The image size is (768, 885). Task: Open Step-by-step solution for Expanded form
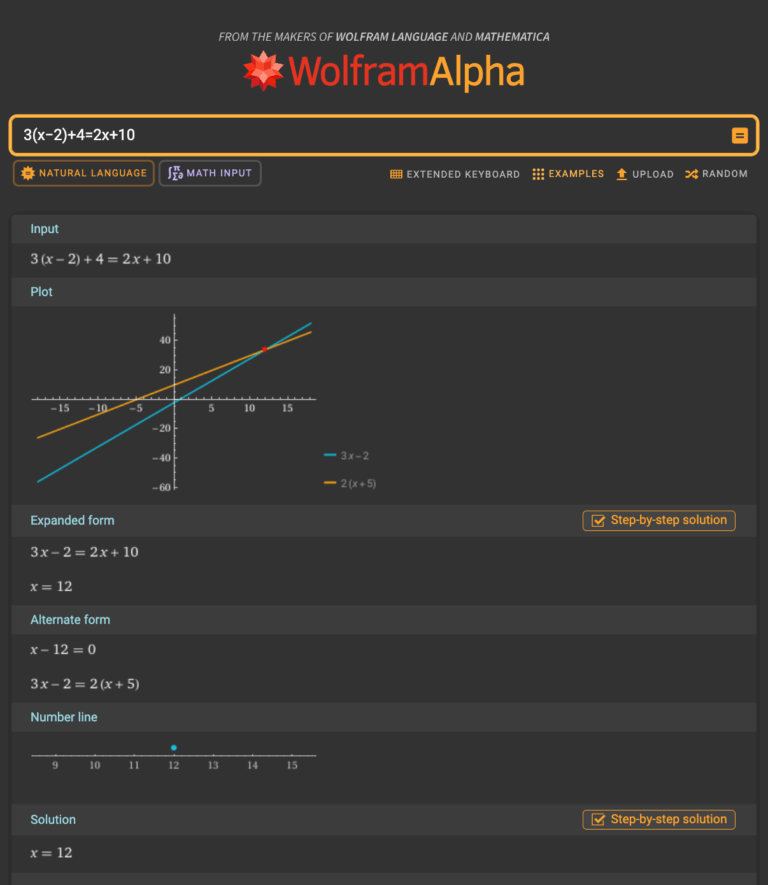pos(658,520)
